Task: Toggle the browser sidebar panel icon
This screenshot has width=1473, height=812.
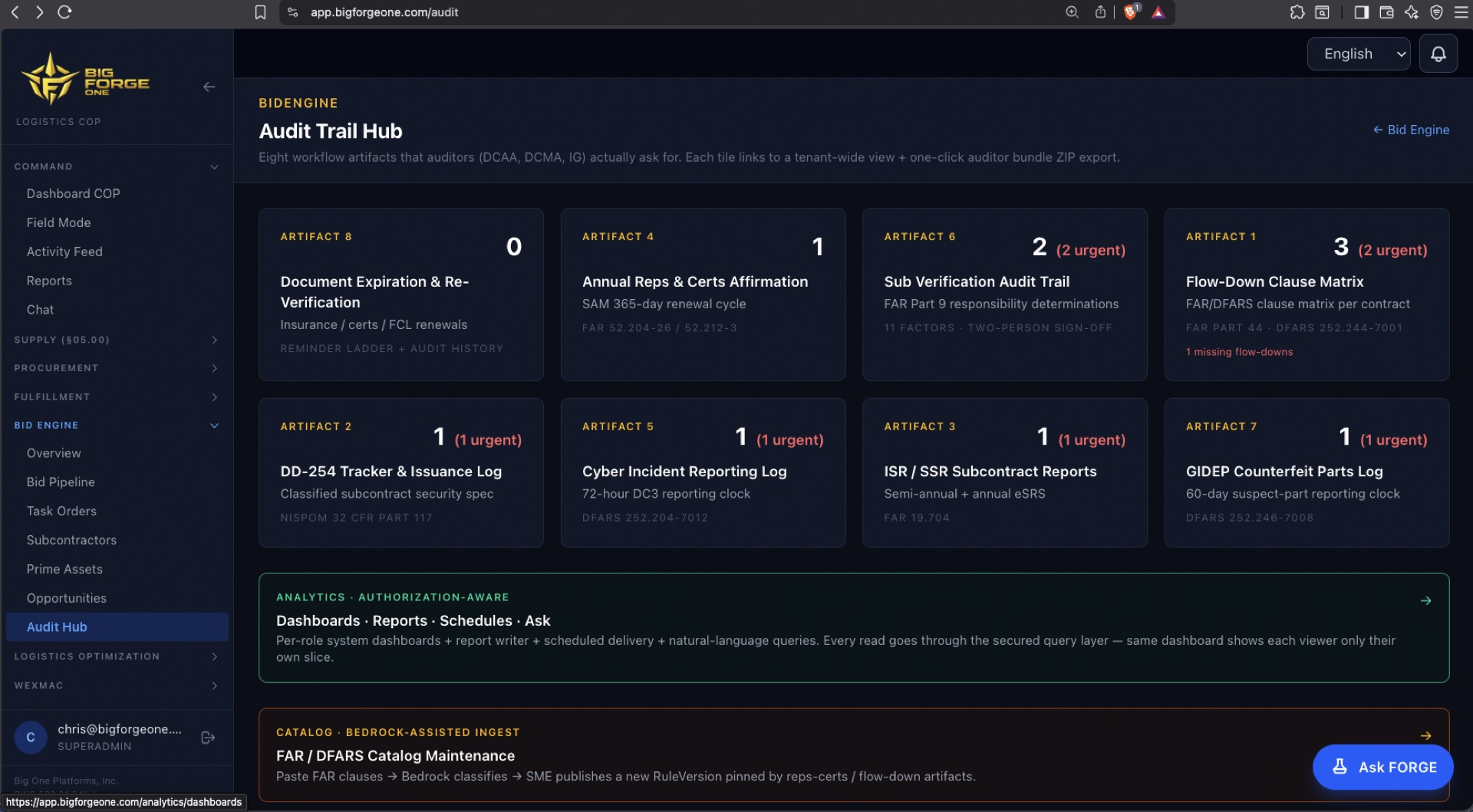Action: 1362,12
